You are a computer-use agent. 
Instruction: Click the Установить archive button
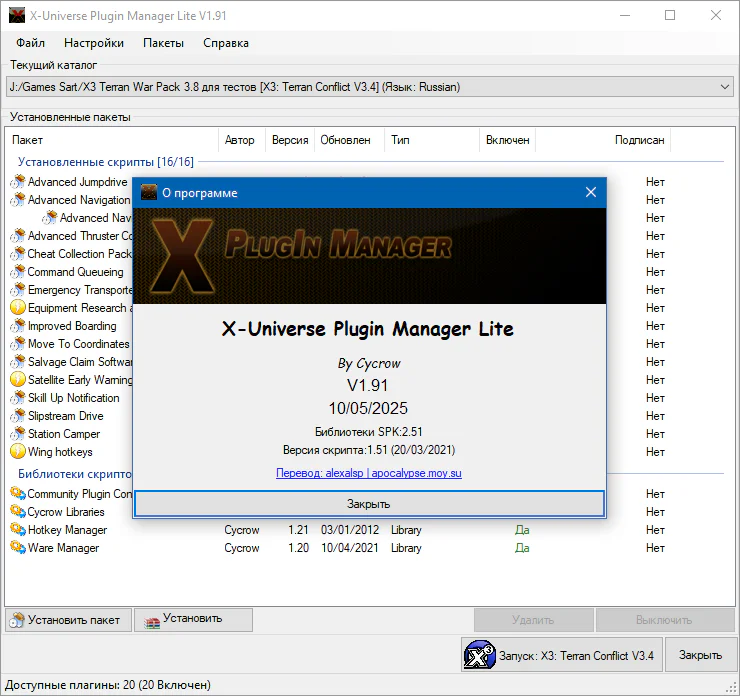tap(193, 620)
